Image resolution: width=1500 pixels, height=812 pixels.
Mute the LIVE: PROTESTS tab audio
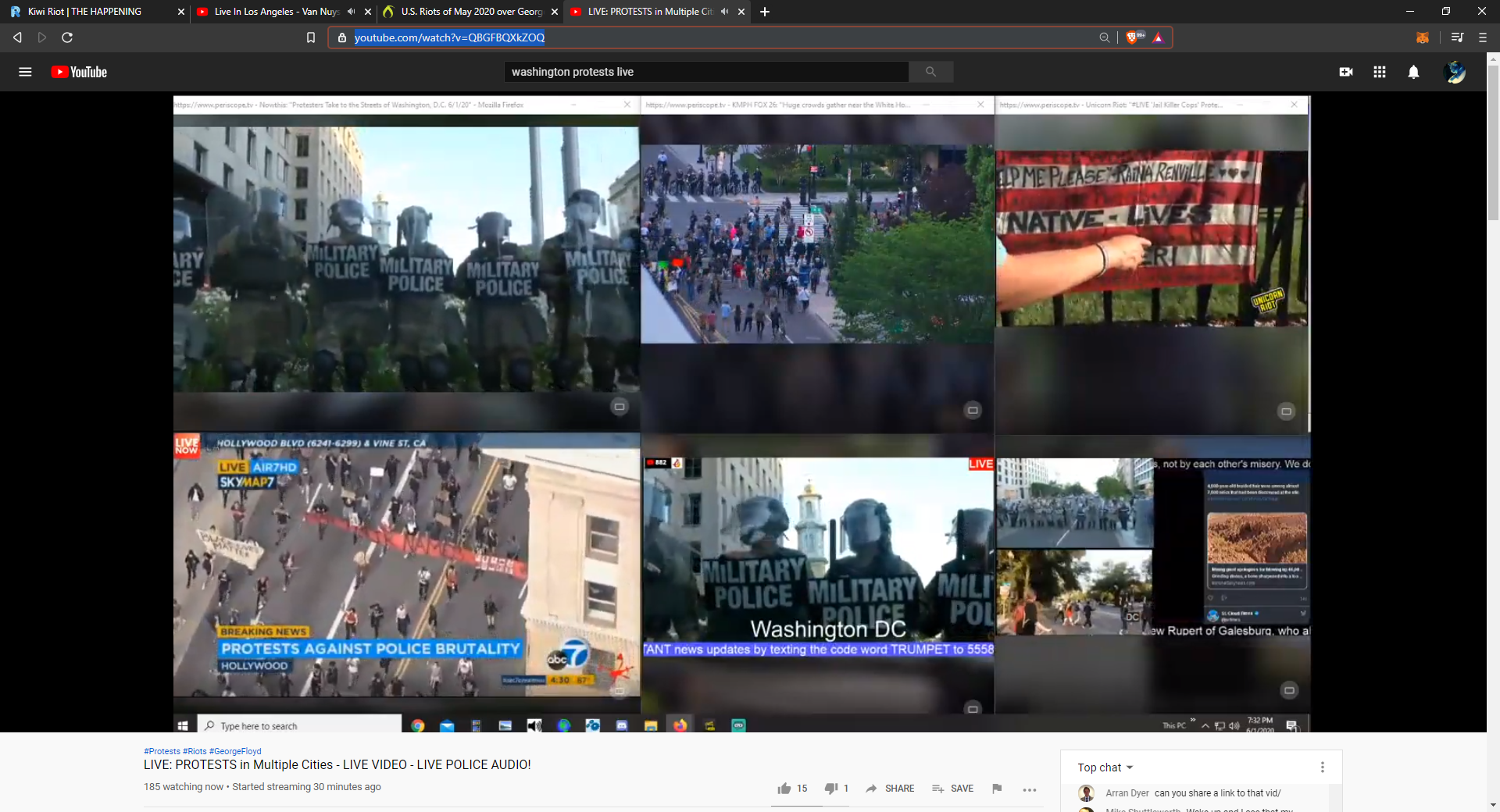point(724,12)
